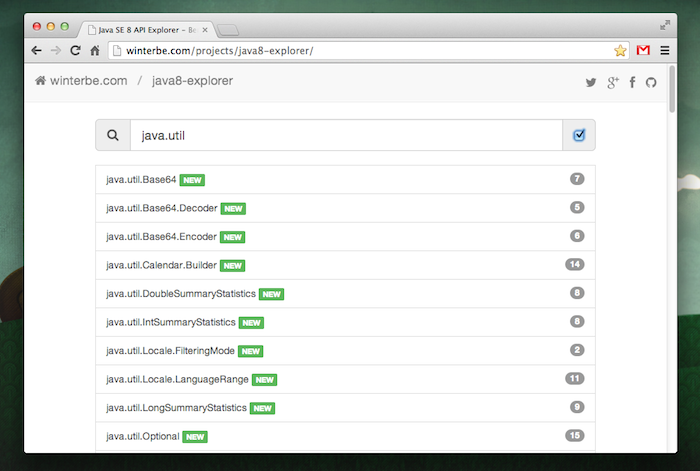The height and width of the screenshot is (471, 700).
Task: Go back with the browser back arrow
Action: 36,50
